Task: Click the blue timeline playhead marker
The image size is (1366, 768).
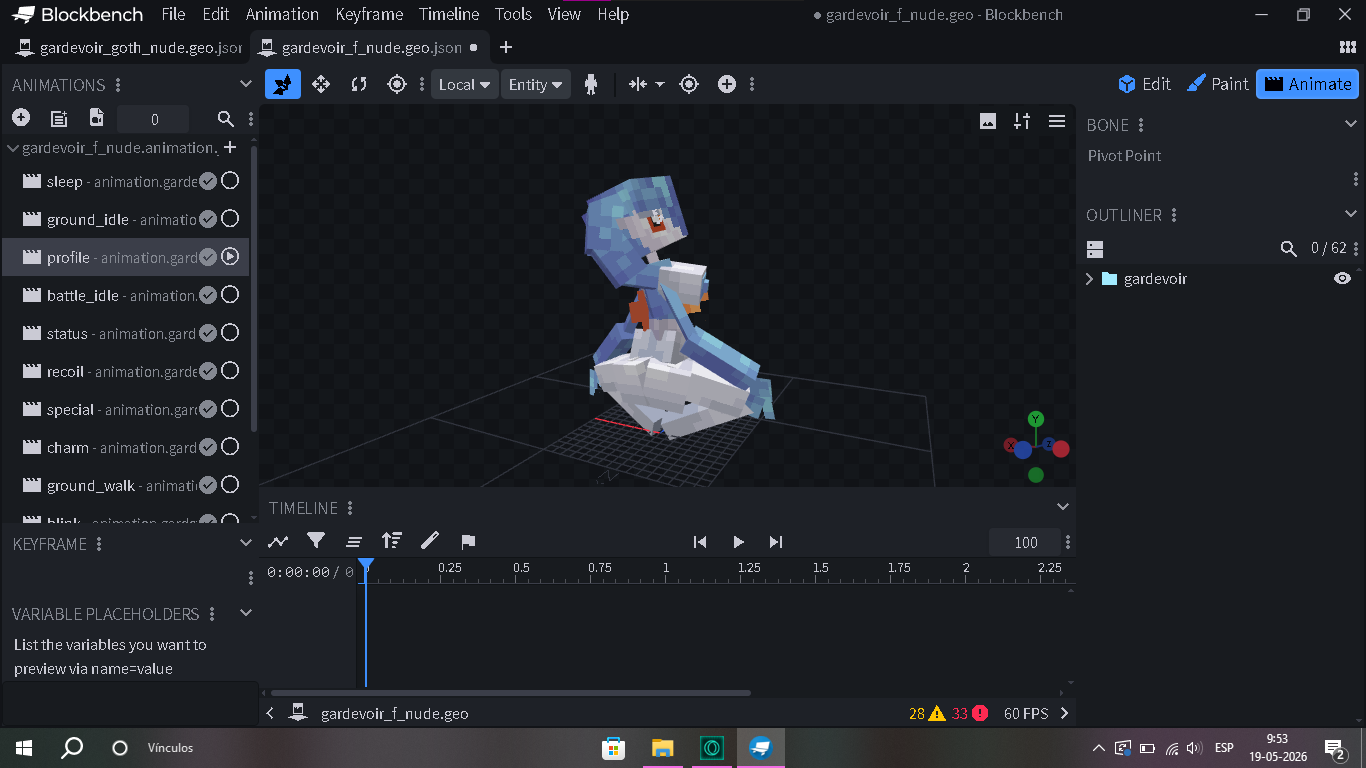Action: tap(366, 567)
